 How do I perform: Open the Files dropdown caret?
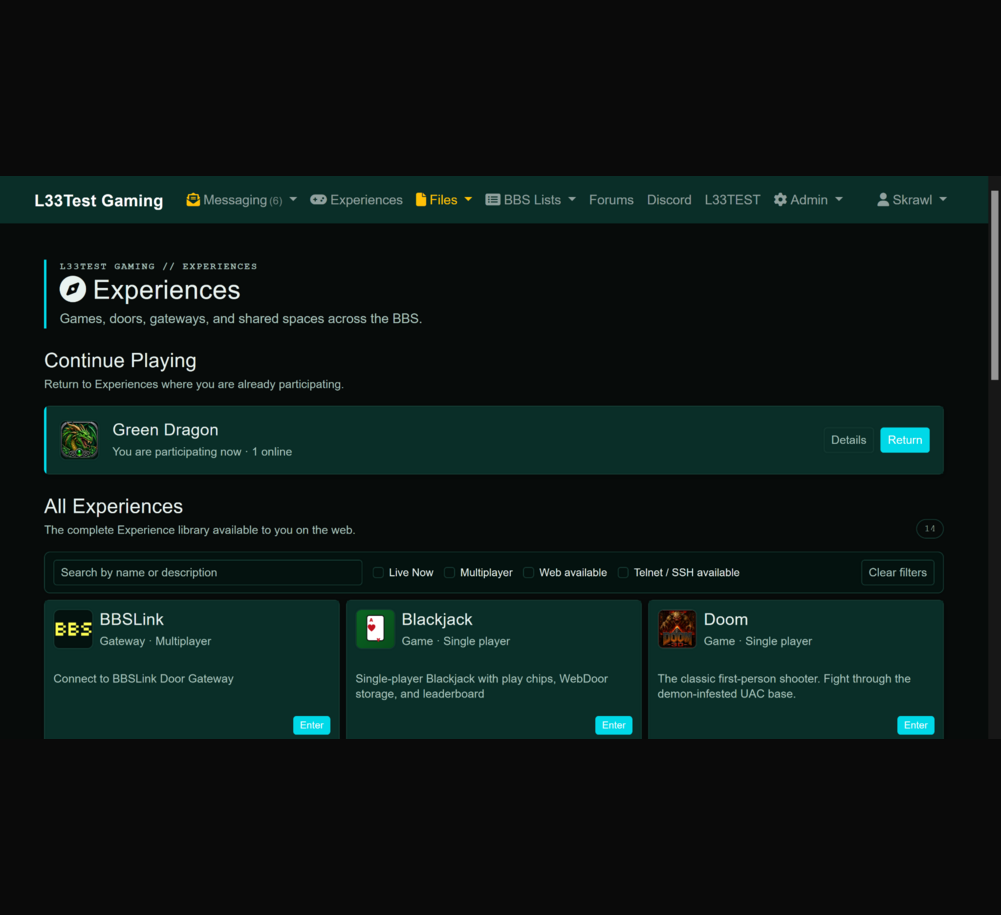pos(468,200)
